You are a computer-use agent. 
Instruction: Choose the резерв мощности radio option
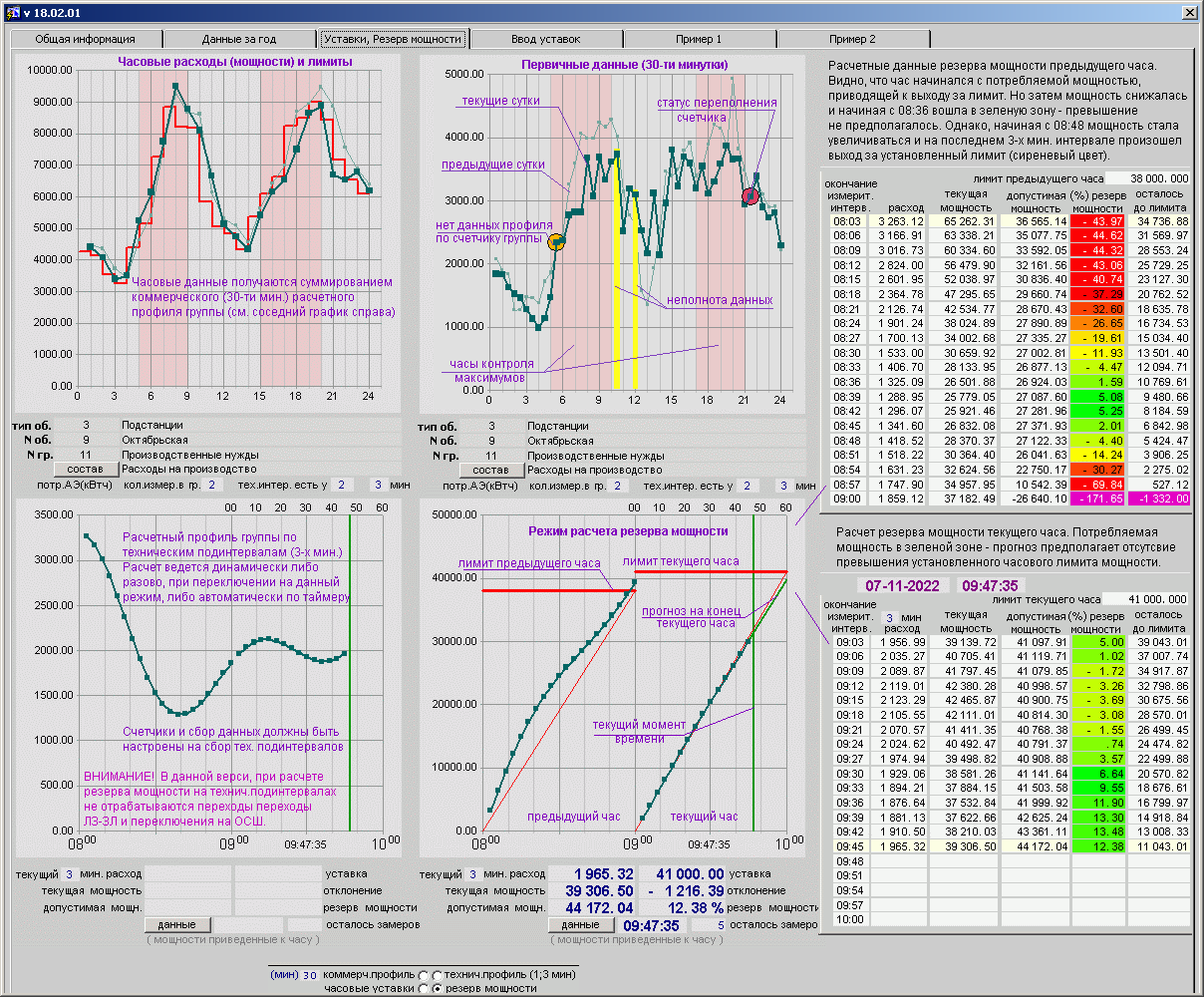tap(437, 988)
